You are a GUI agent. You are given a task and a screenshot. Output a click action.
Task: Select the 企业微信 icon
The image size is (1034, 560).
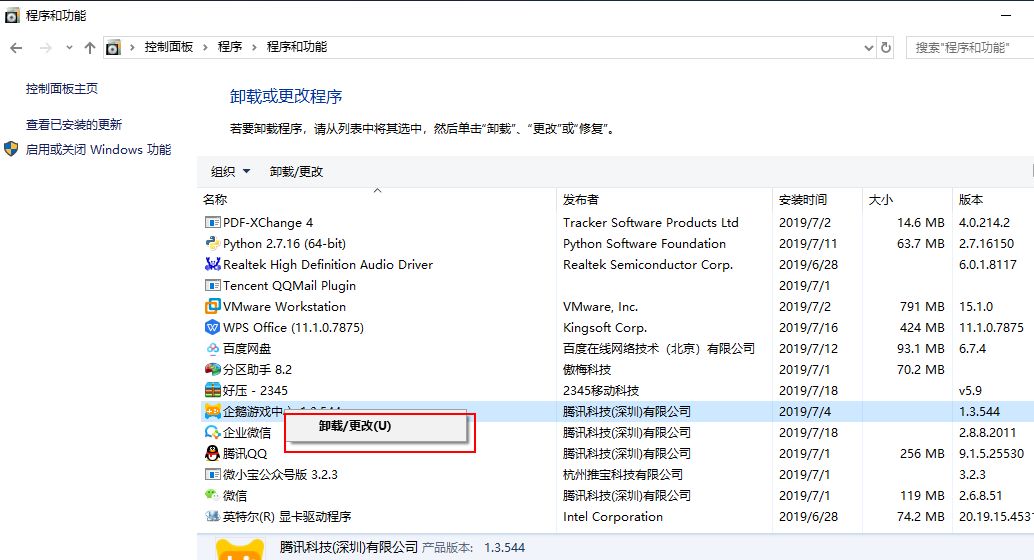[x=212, y=433]
